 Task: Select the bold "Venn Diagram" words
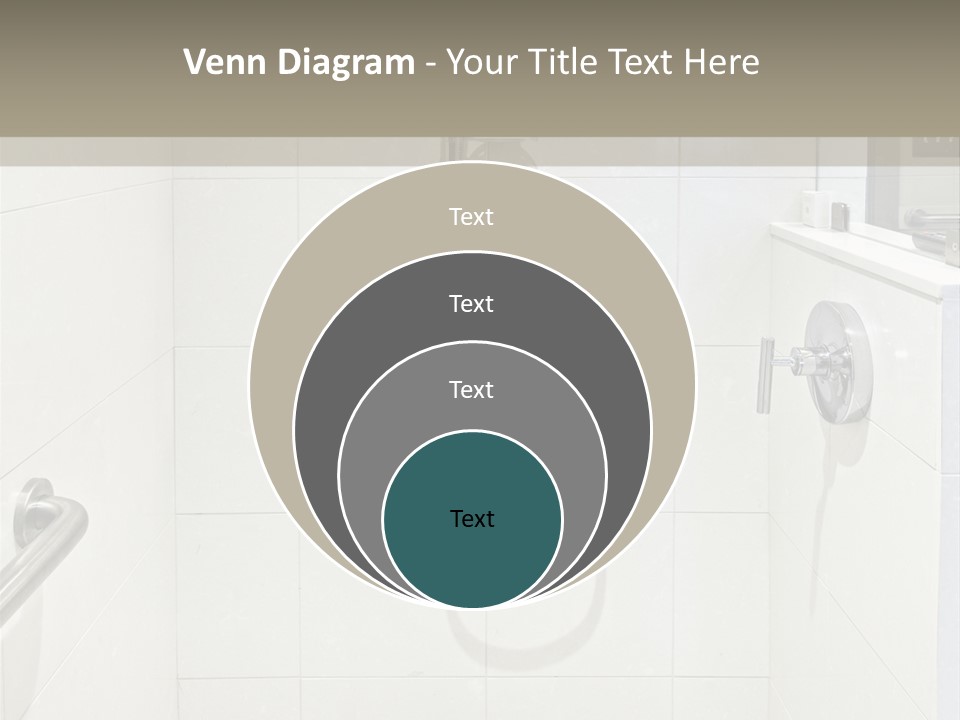(299, 63)
